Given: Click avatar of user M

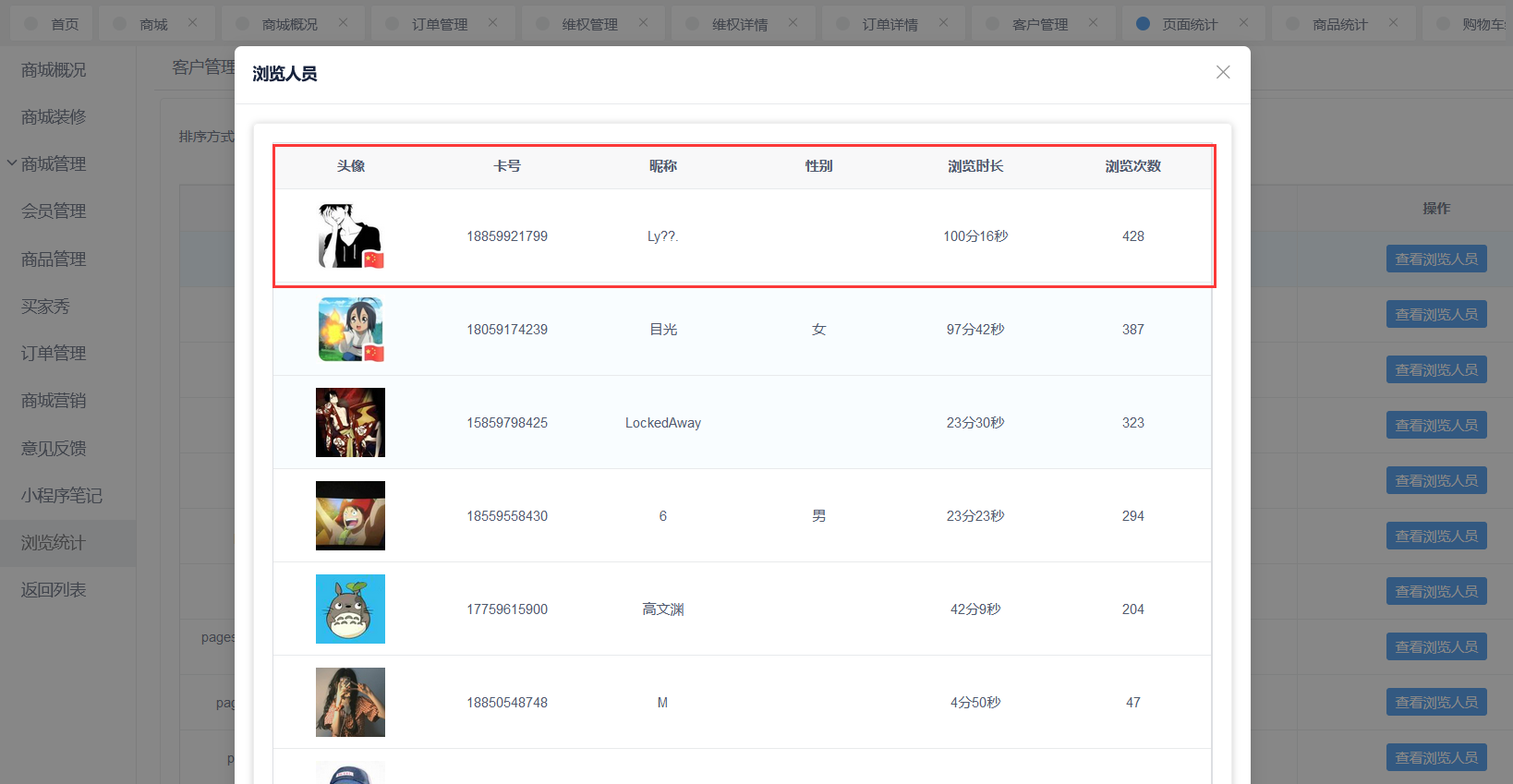Looking at the screenshot, I should (350, 702).
